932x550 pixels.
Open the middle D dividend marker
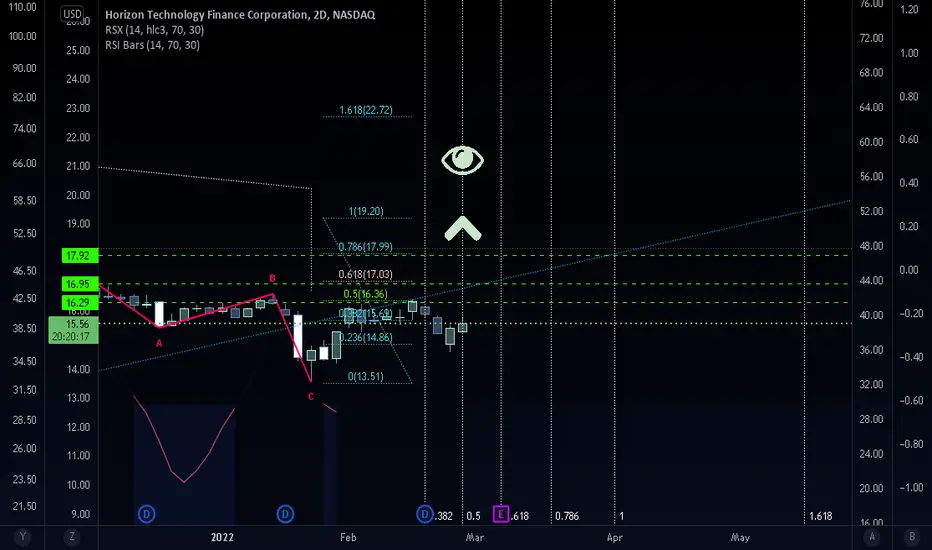point(285,514)
